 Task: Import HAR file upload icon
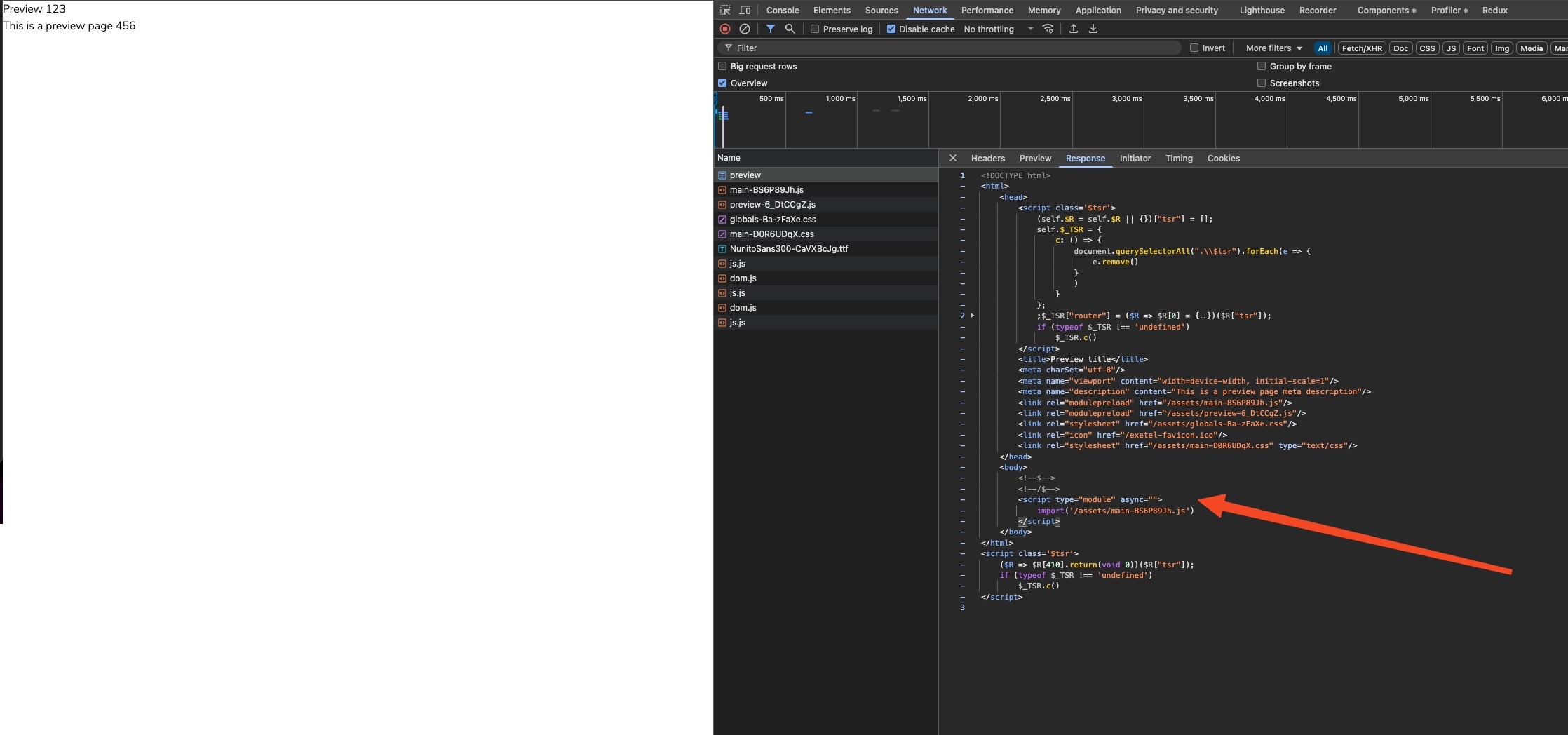(1073, 29)
